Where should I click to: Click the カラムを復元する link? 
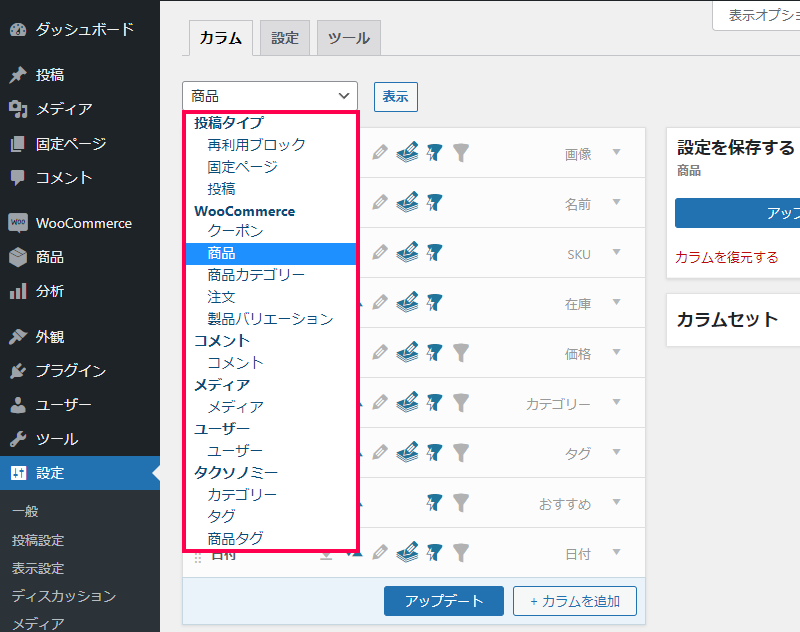[x=727, y=257]
